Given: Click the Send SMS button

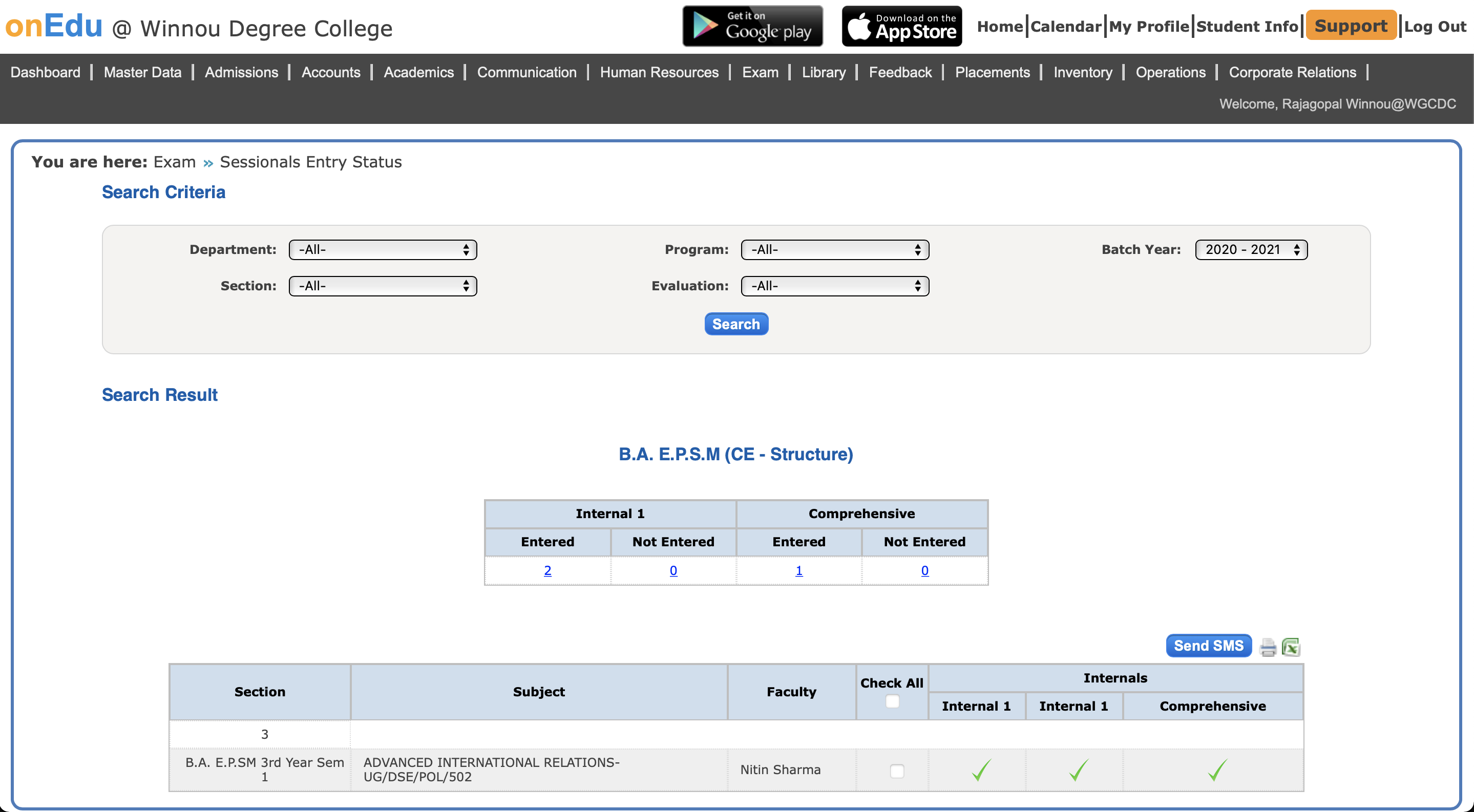Looking at the screenshot, I should pyautogui.click(x=1209, y=646).
